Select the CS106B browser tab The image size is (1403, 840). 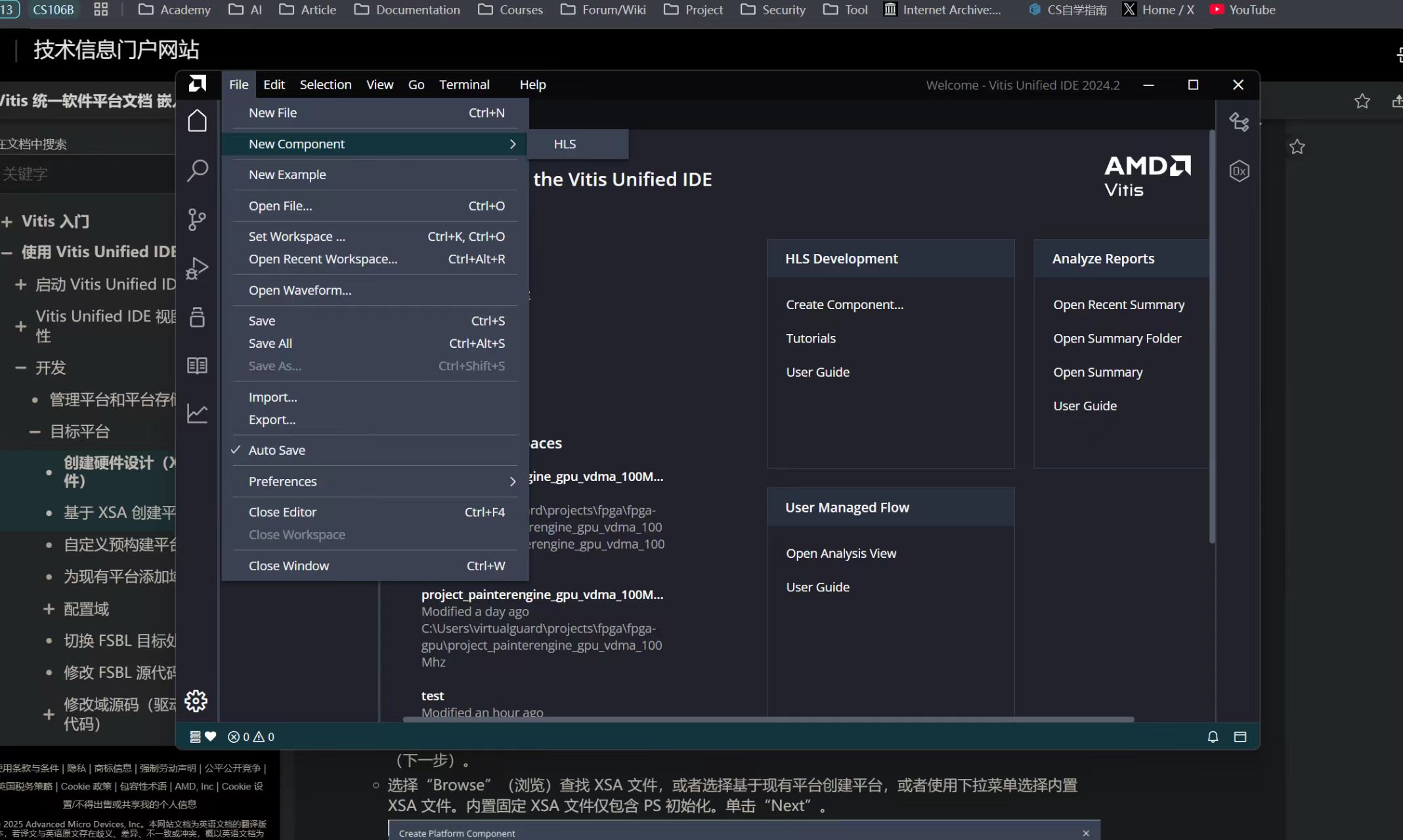53,10
